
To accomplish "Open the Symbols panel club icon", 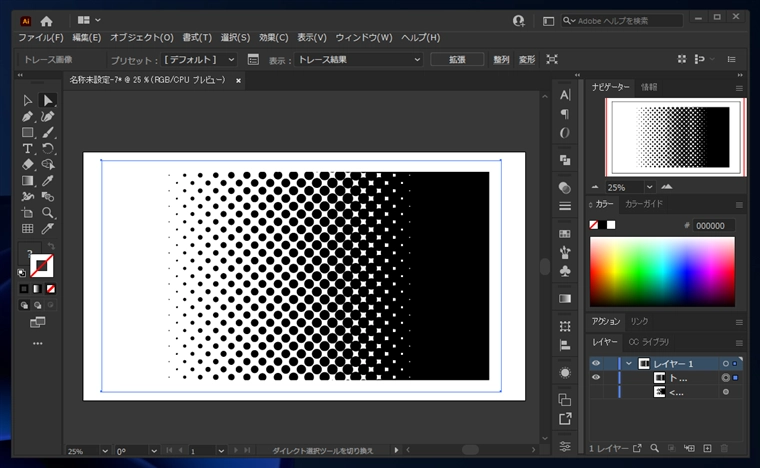I will click(565, 271).
